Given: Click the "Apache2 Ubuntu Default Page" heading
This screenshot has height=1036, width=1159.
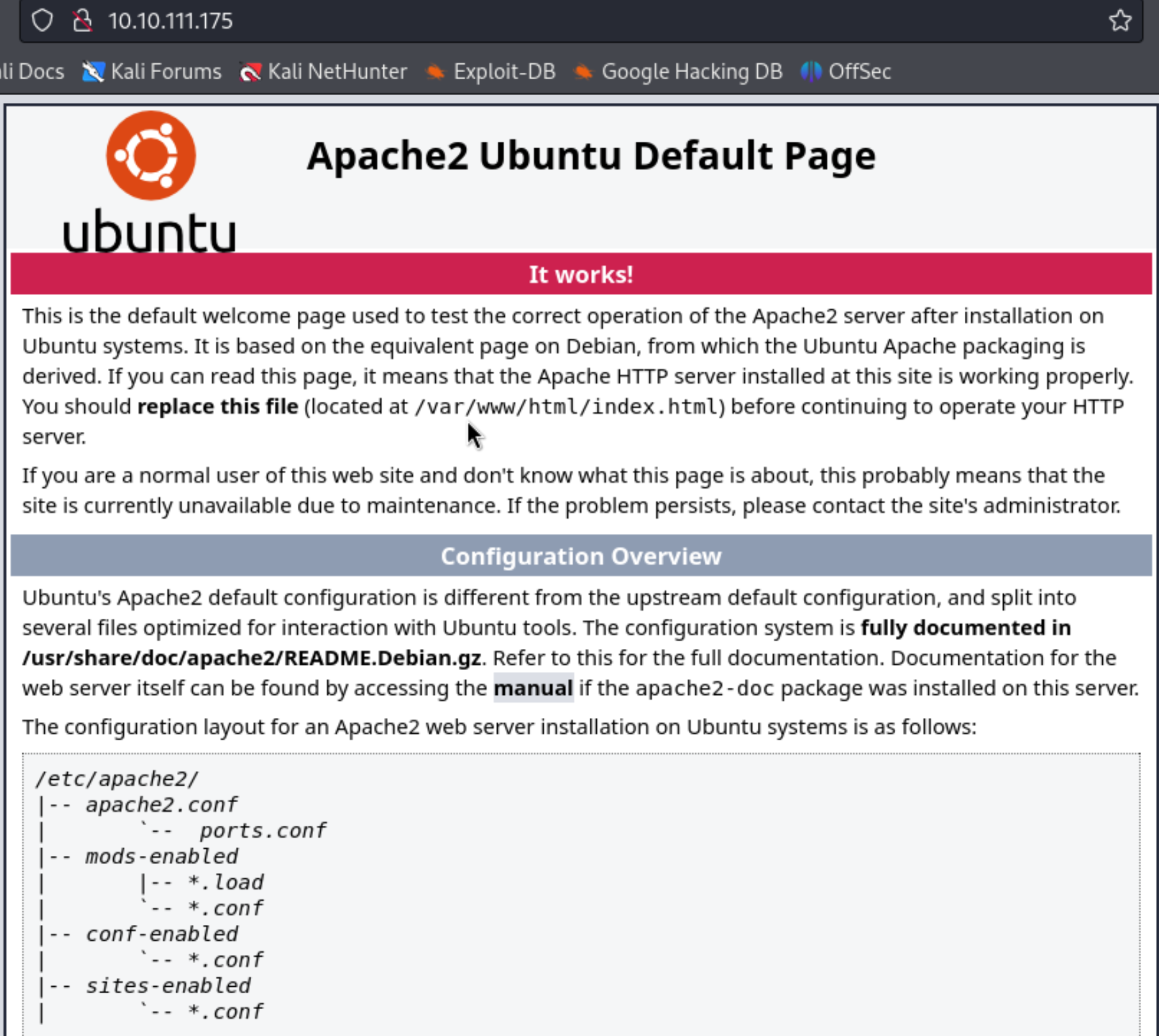Looking at the screenshot, I should click(x=590, y=156).
